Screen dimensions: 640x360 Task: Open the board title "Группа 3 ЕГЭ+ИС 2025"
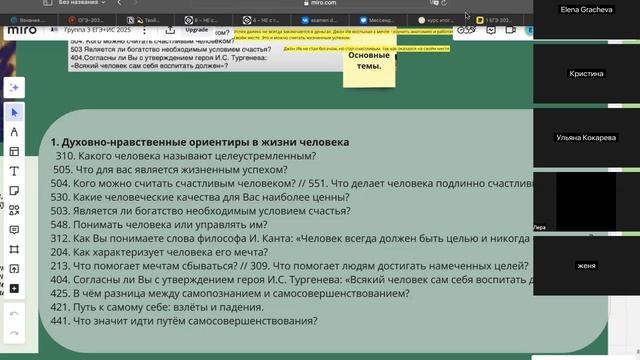pos(98,30)
